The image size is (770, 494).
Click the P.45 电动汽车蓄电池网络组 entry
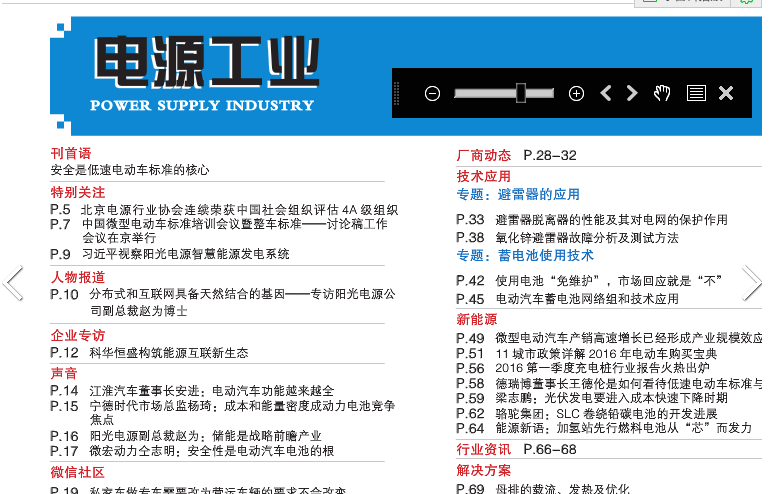(567, 299)
